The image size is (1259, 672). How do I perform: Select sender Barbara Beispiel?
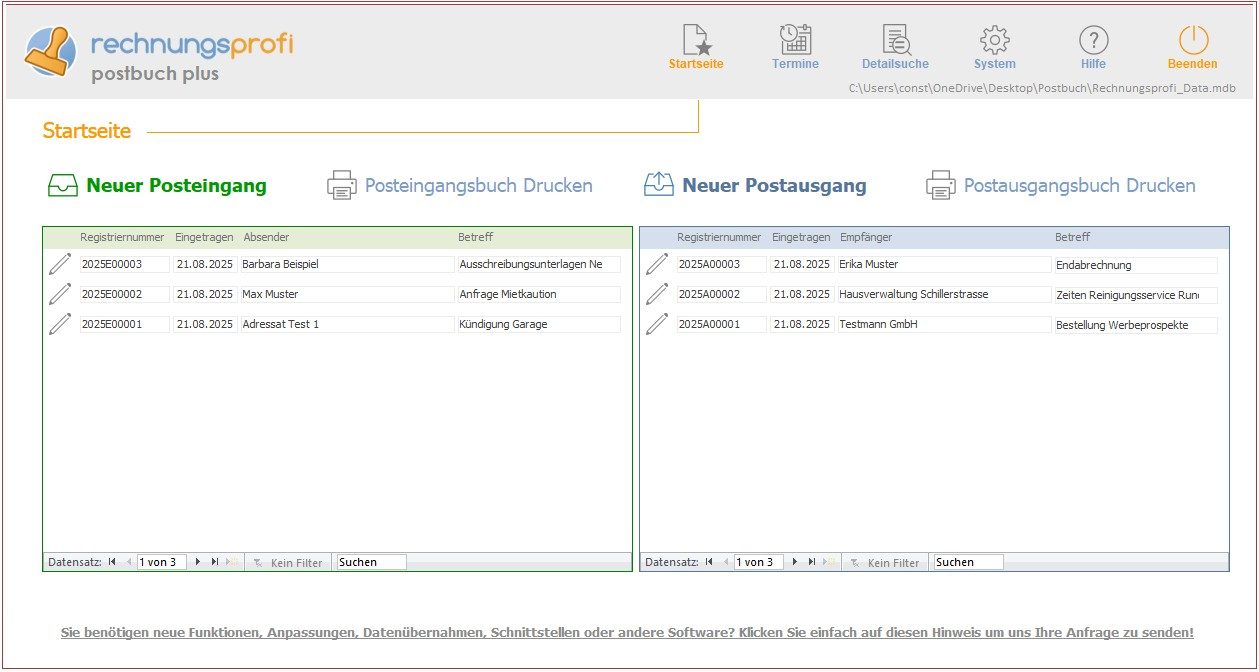coord(347,264)
